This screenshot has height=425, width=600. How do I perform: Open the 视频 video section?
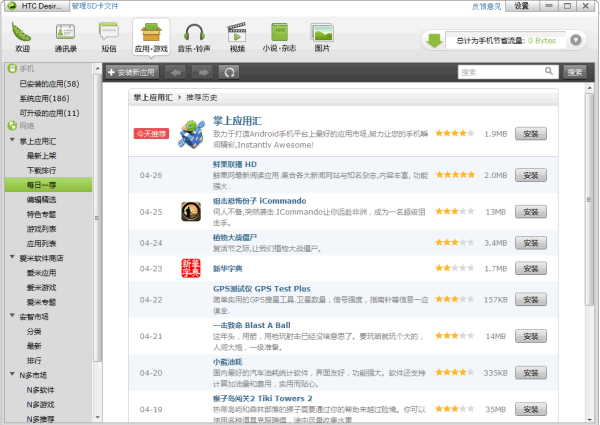tap(237, 36)
